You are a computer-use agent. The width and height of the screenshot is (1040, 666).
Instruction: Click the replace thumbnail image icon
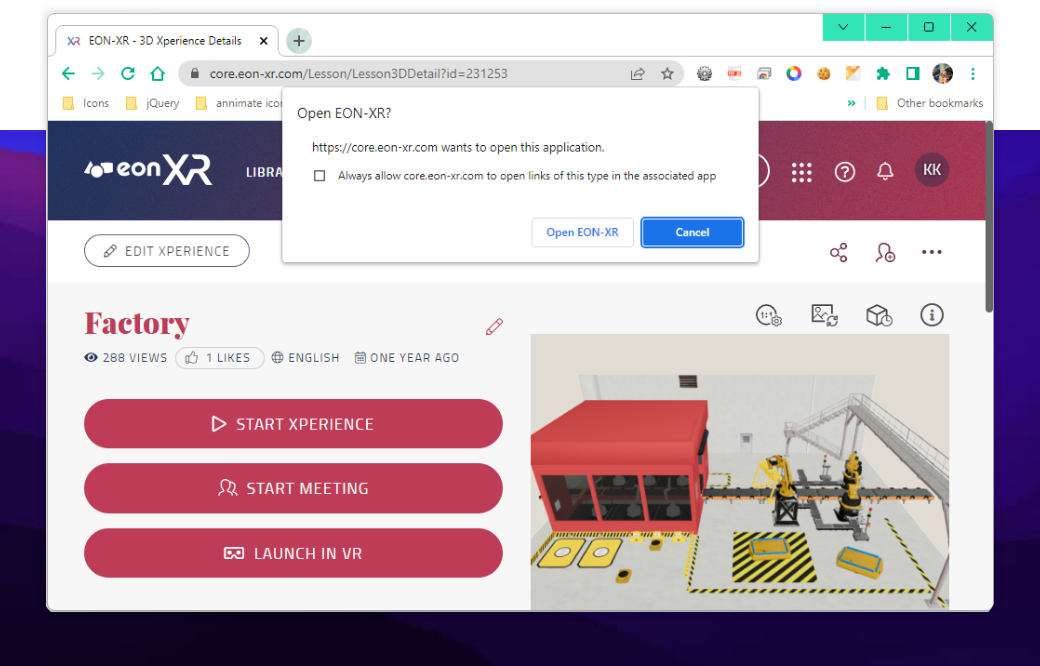point(824,315)
